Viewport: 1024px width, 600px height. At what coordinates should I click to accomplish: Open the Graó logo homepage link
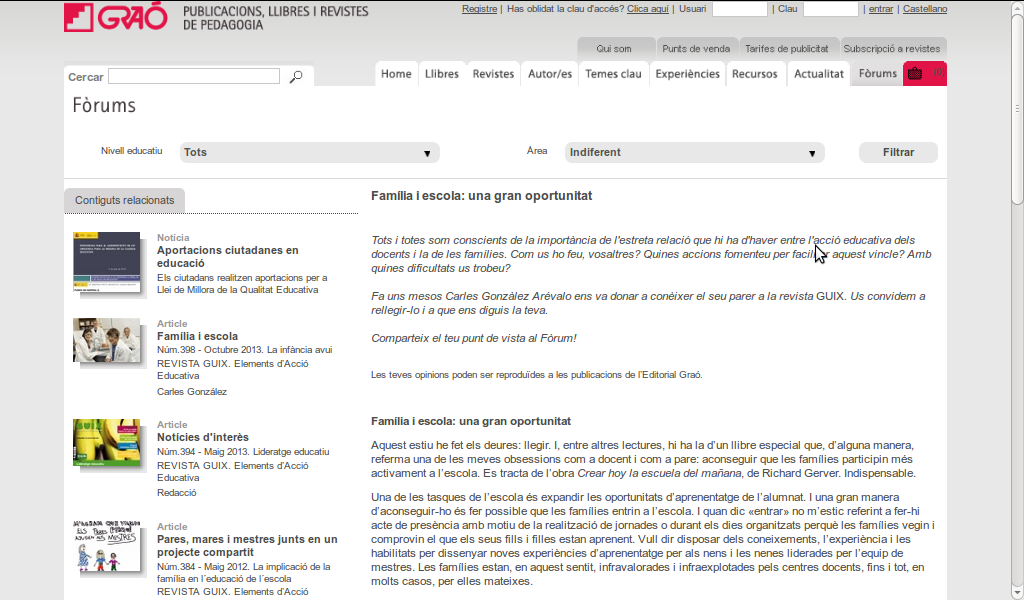116,17
